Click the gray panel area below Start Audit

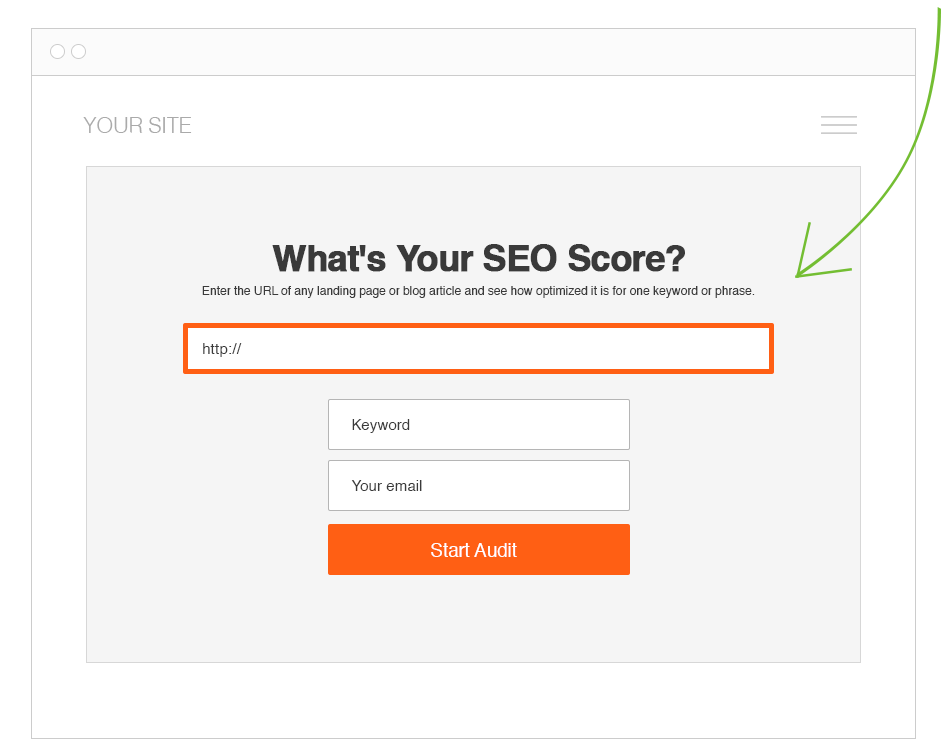pos(478,620)
